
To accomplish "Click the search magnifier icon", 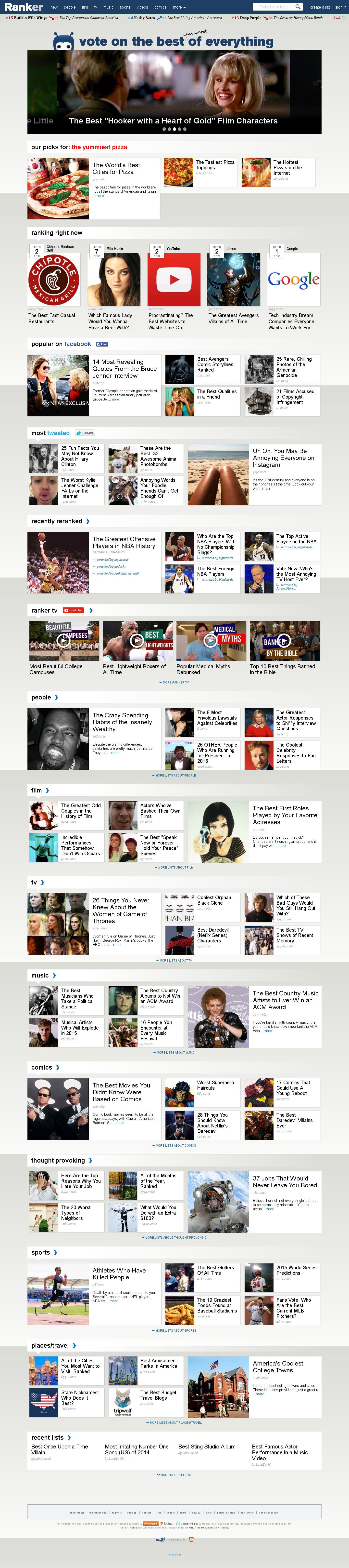I will point(298,7).
